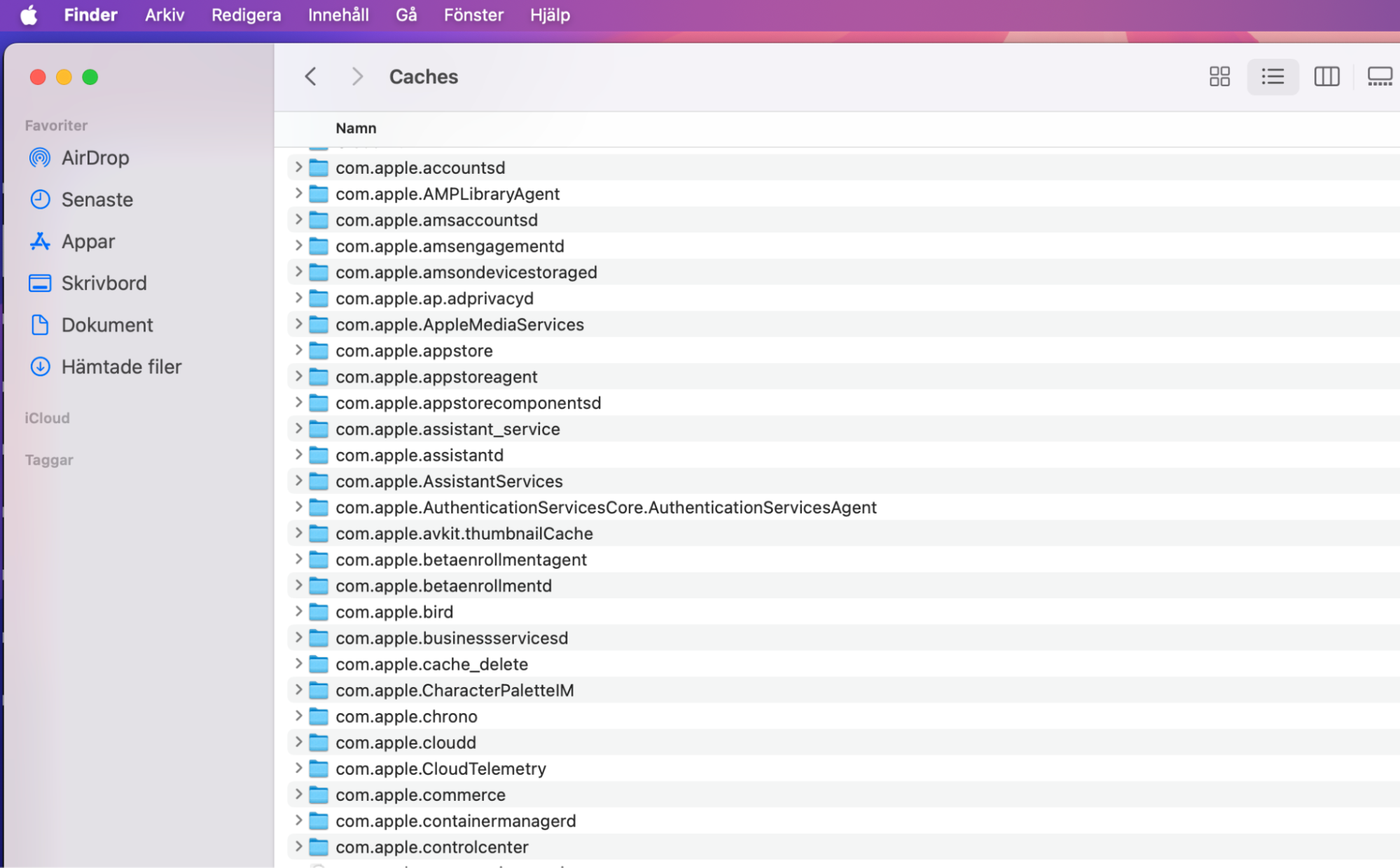Viewport: 1400px width, 868px height.
Task: Select the com.apple.betaenrollmentd folder icon
Action: click(319, 586)
